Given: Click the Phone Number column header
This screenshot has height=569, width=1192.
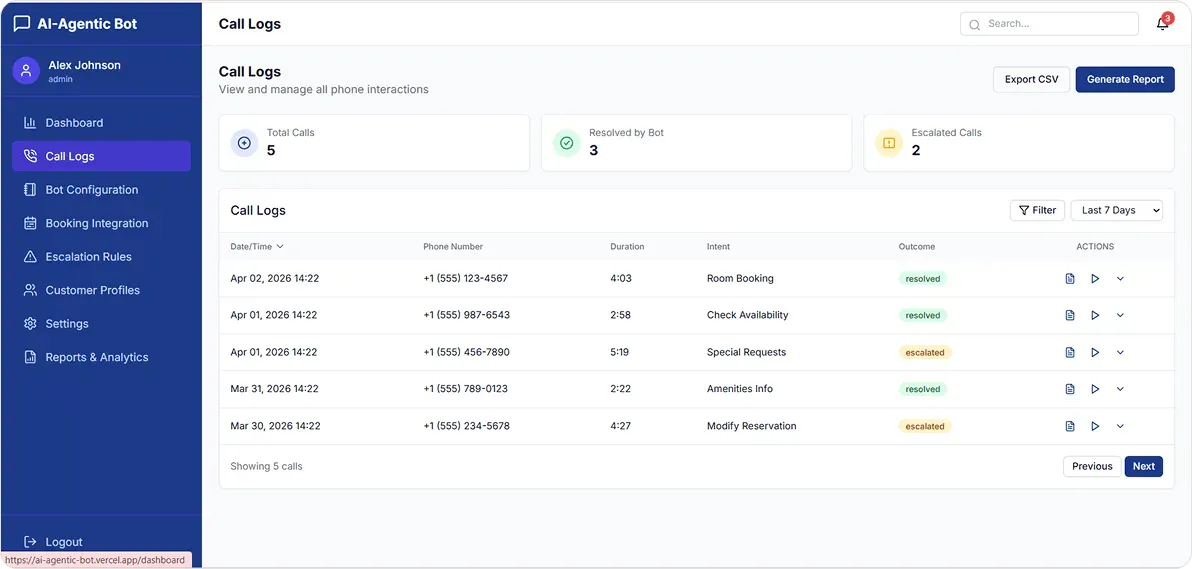Looking at the screenshot, I should 453,246.
